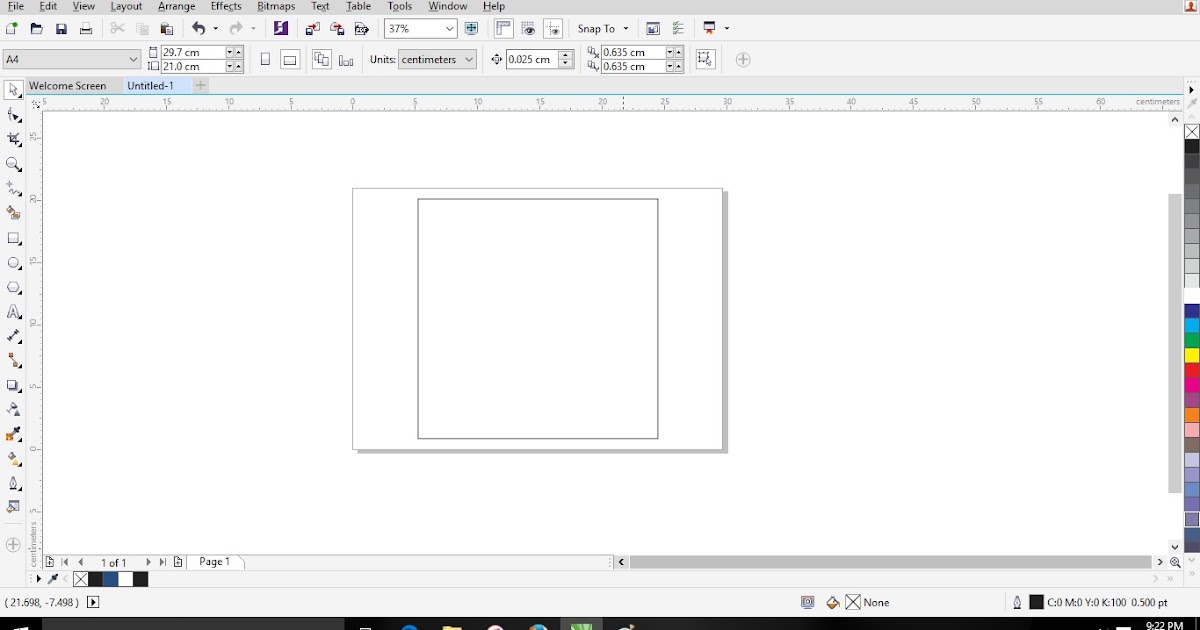
Task: Expand the Redo history dropdown arrow
Action: pyautogui.click(x=252, y=29)
